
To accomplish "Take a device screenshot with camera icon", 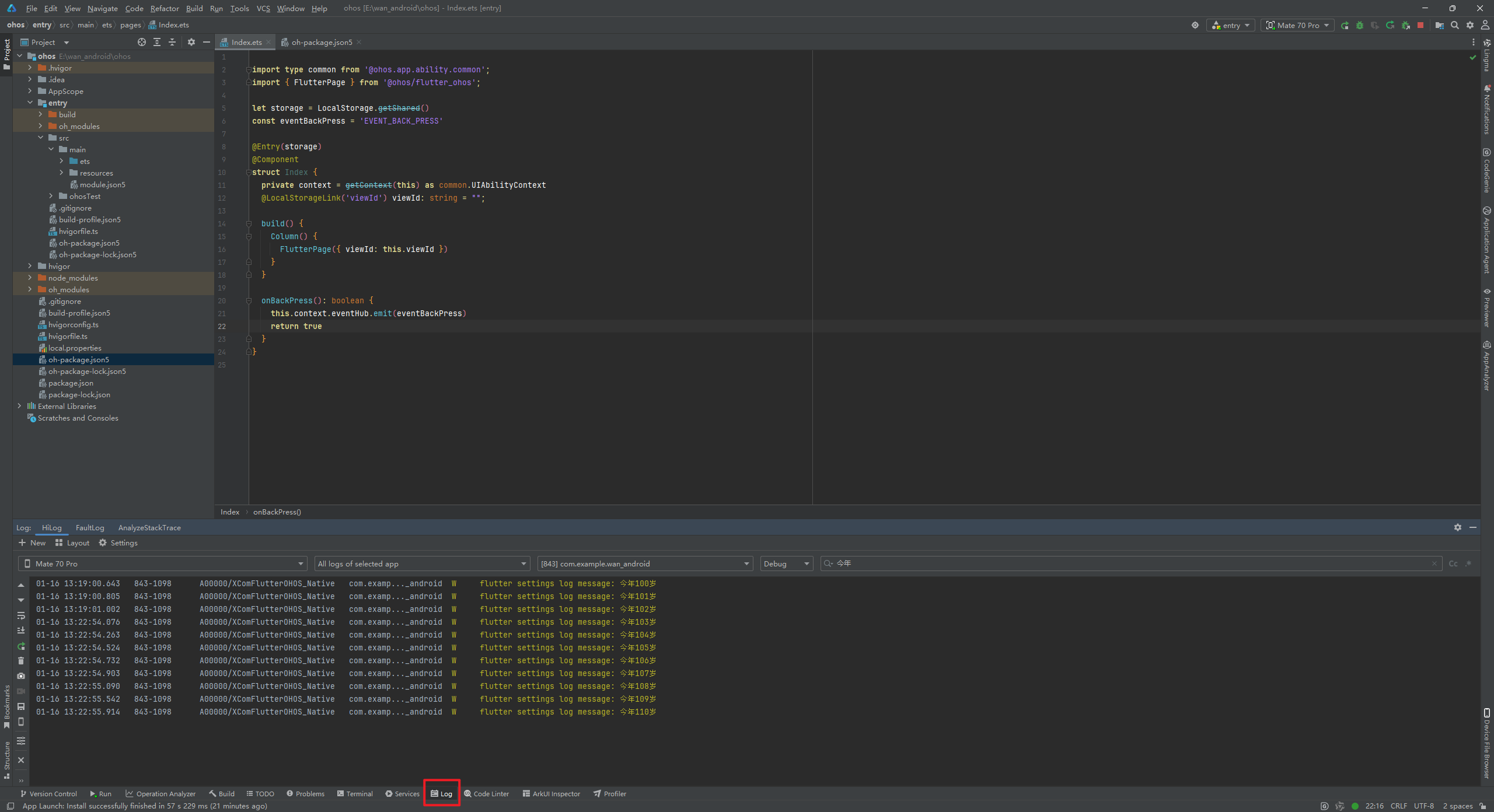I will click(x=21, y=675).
